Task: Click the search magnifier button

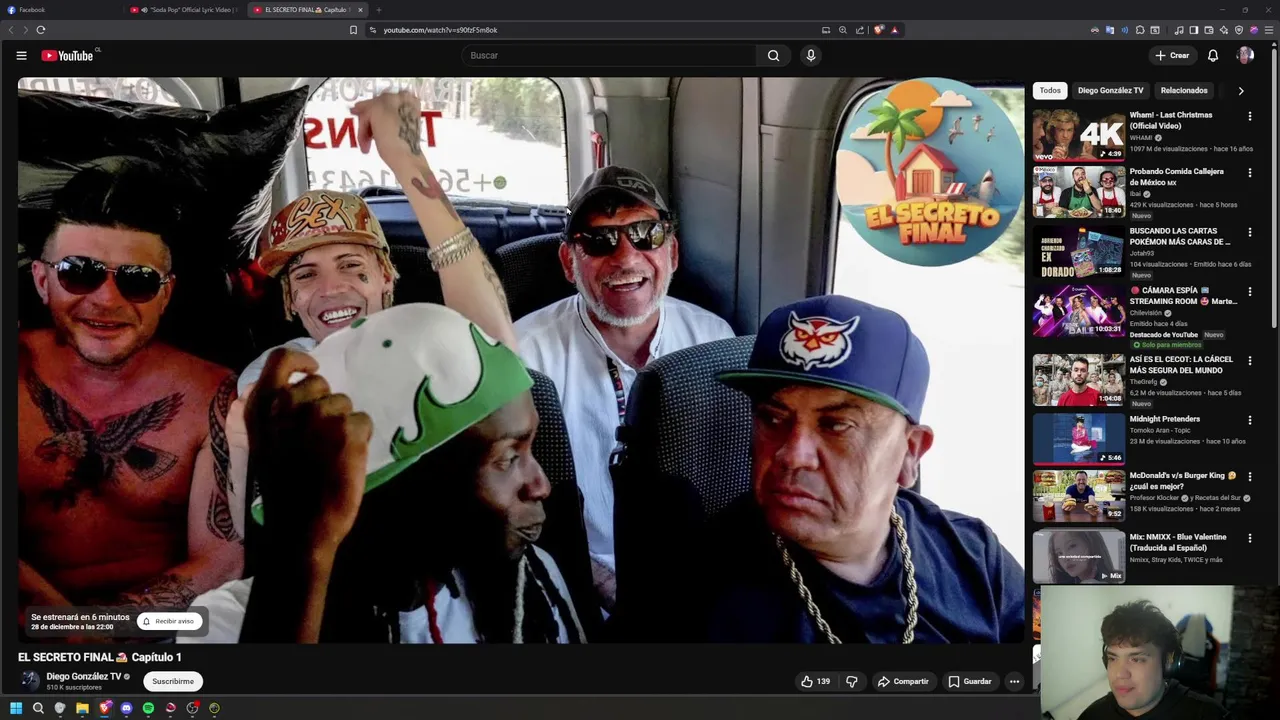Action: (x=773, y=56)
